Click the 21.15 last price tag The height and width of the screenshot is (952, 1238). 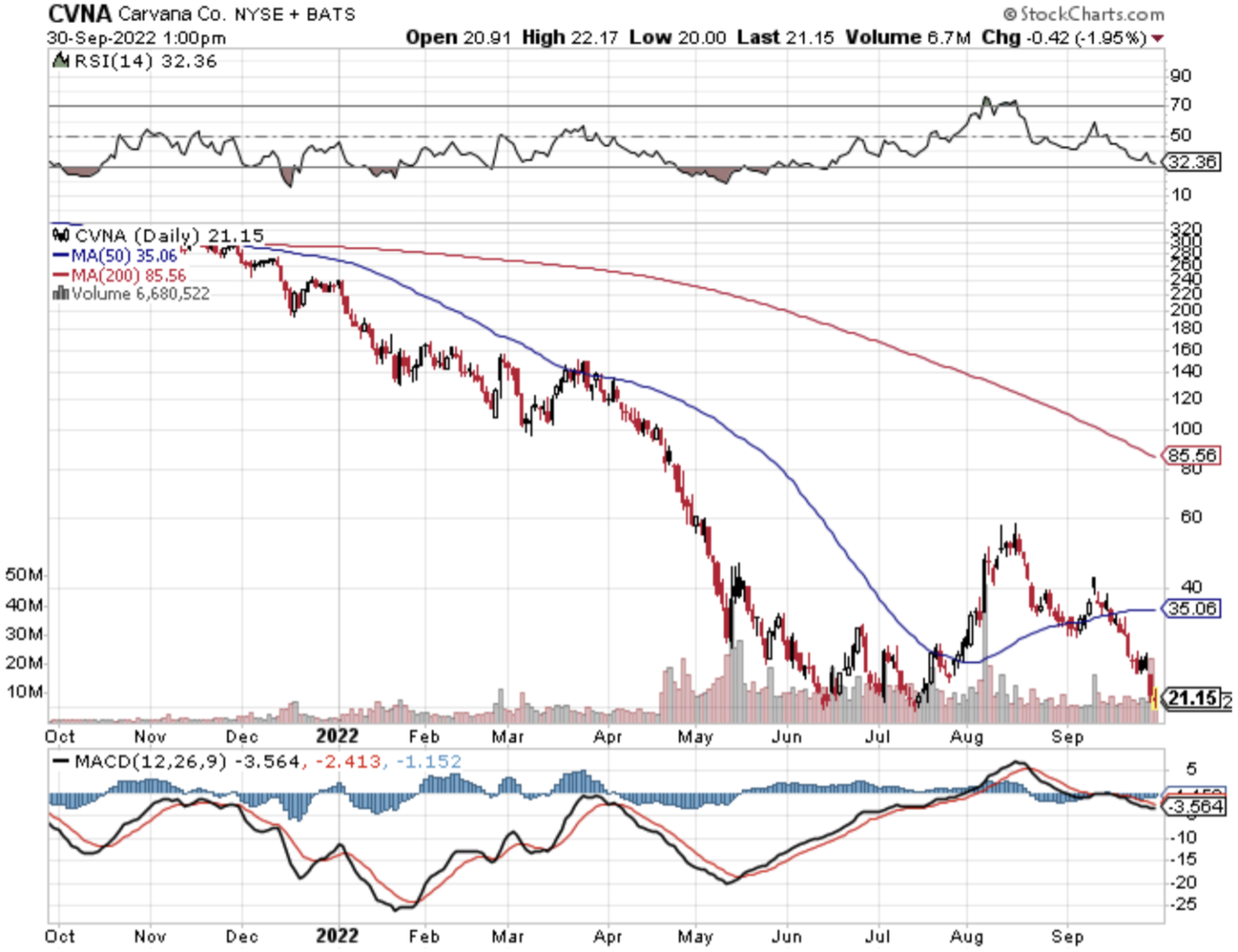(x=1192, y=699)
